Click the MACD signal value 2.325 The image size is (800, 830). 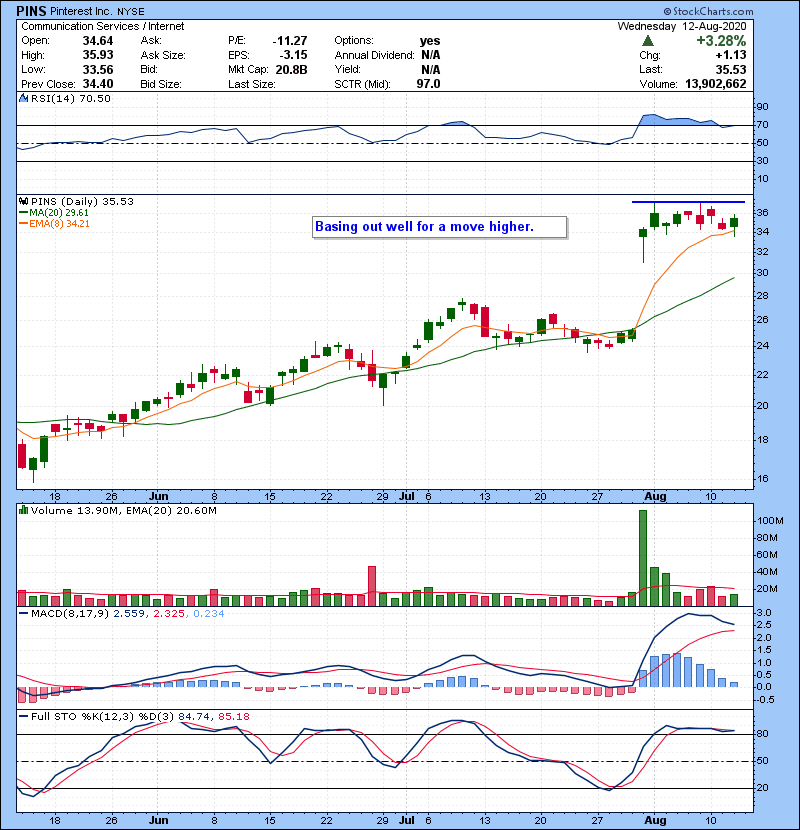(x=169, y=614)
